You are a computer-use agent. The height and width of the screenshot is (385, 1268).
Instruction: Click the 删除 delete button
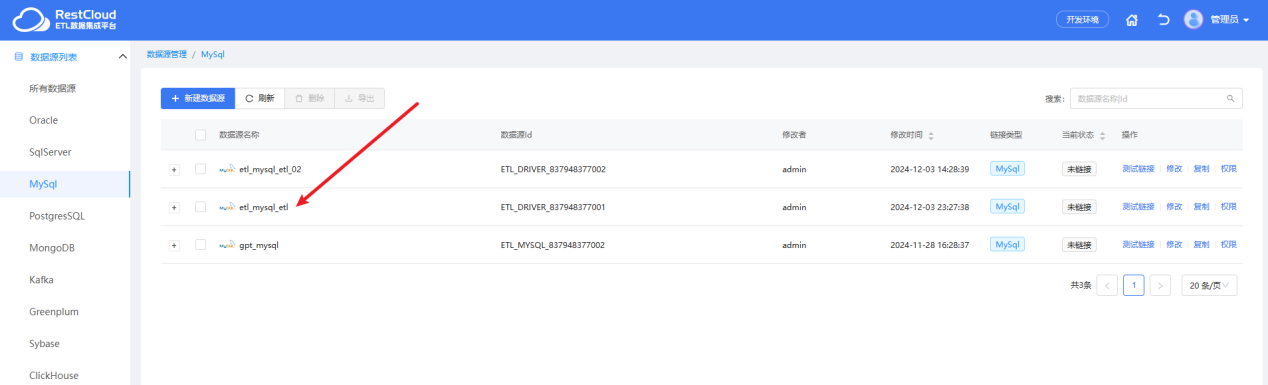tap(309, 98)
